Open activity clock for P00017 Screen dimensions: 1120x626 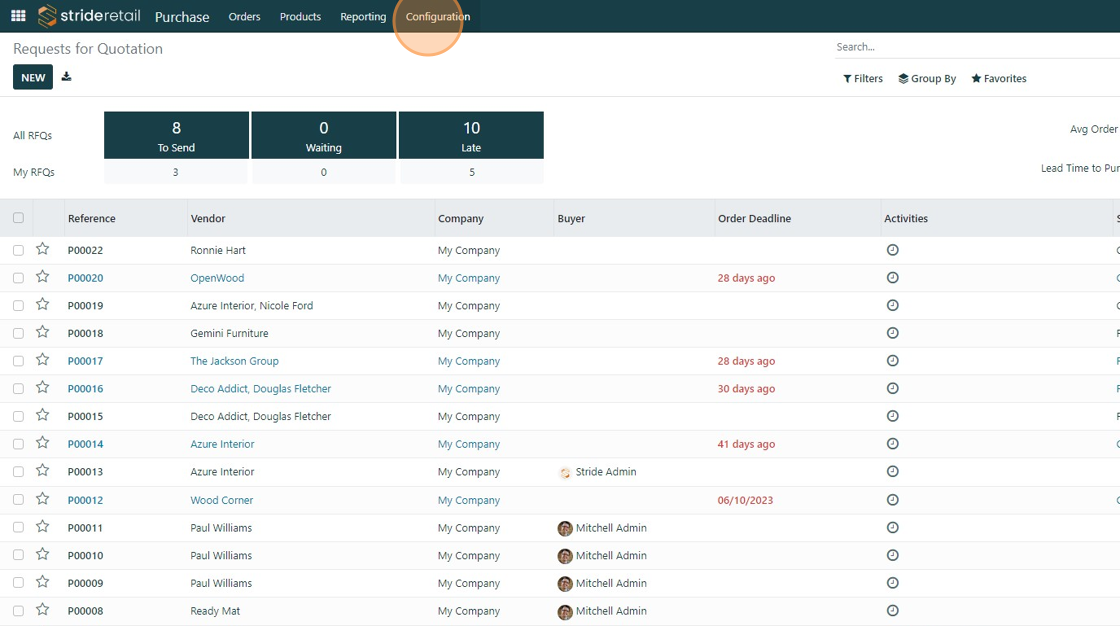click(x=892, y=361)
